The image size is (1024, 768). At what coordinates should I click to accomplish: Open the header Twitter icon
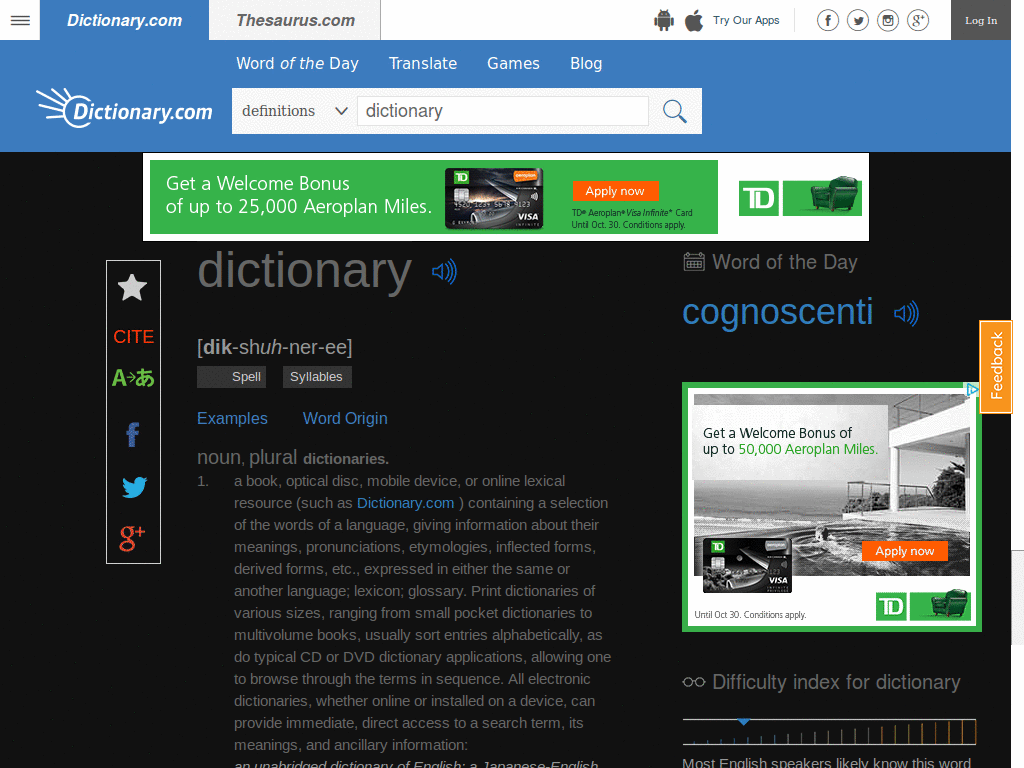857,21
